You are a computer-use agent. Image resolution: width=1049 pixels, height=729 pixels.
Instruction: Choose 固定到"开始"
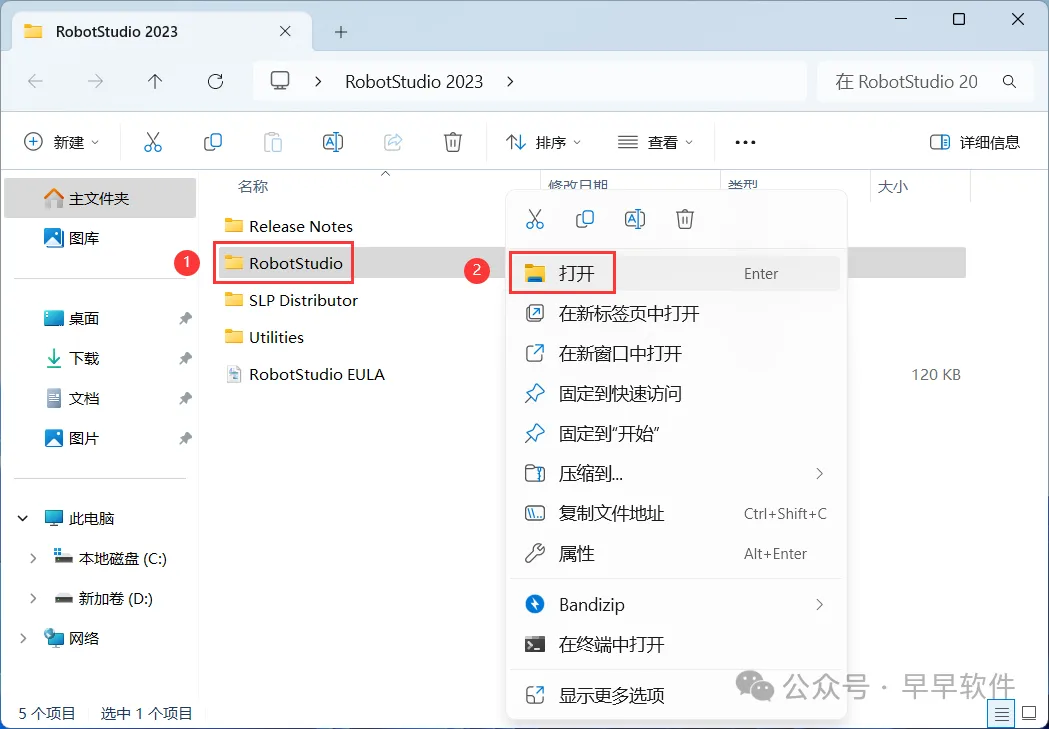674,434
